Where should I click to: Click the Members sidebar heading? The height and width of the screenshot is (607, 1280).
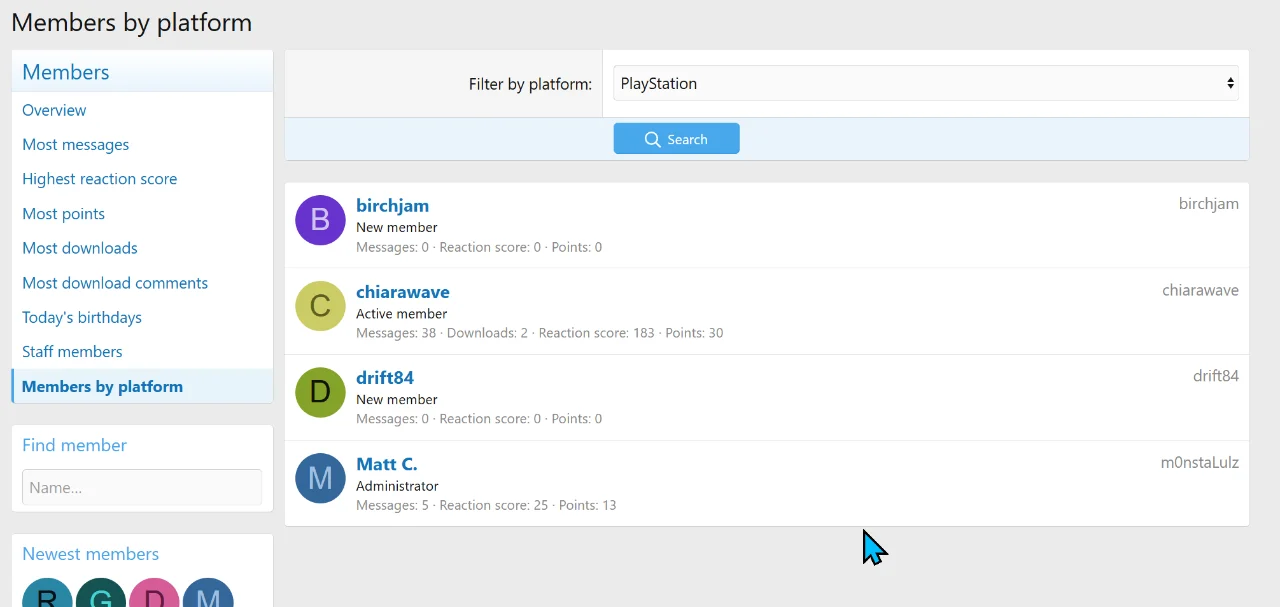click(x=66, y=72)
